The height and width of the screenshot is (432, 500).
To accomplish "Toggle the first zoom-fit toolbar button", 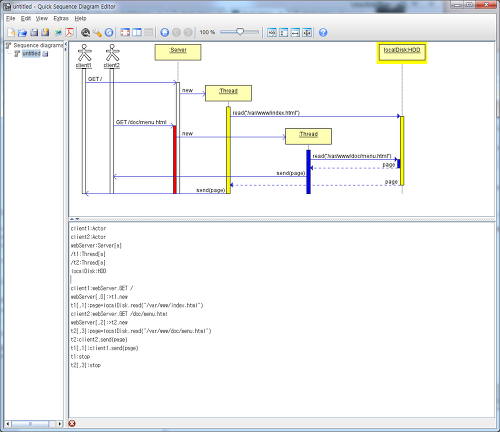I will click(x=272, y=32).
